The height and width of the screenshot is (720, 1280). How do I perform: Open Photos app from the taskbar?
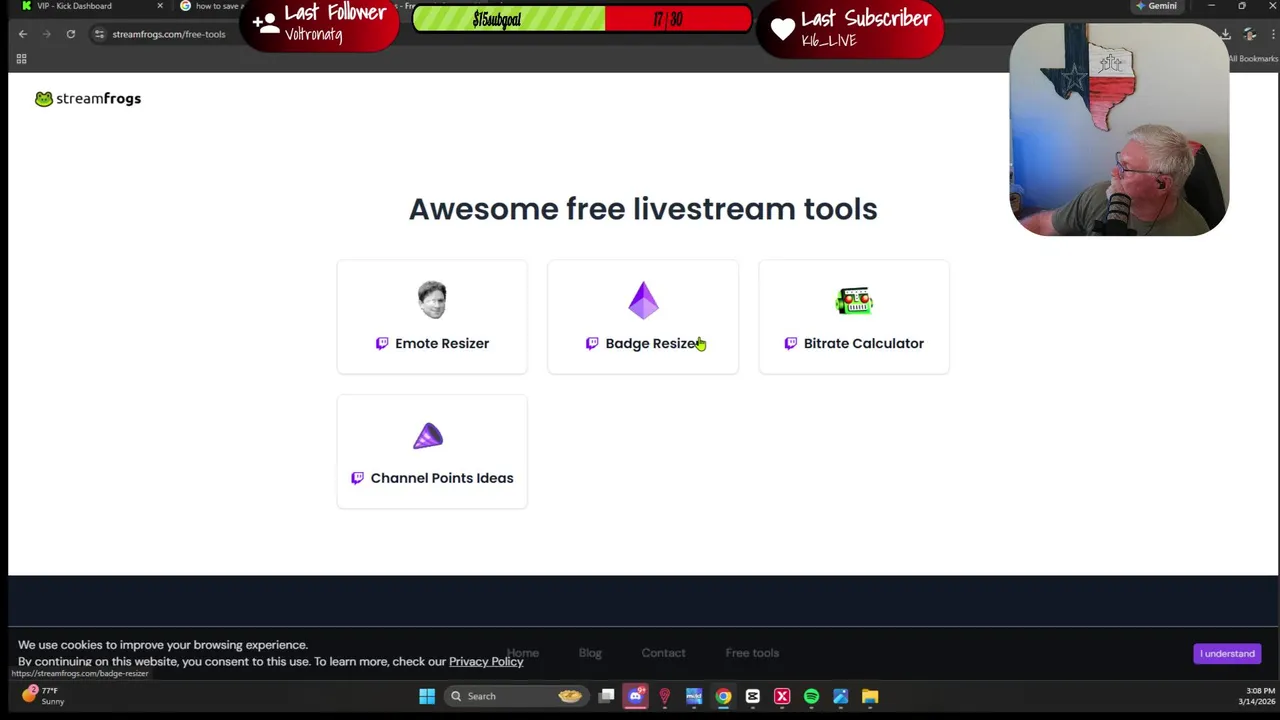(841, 696)
